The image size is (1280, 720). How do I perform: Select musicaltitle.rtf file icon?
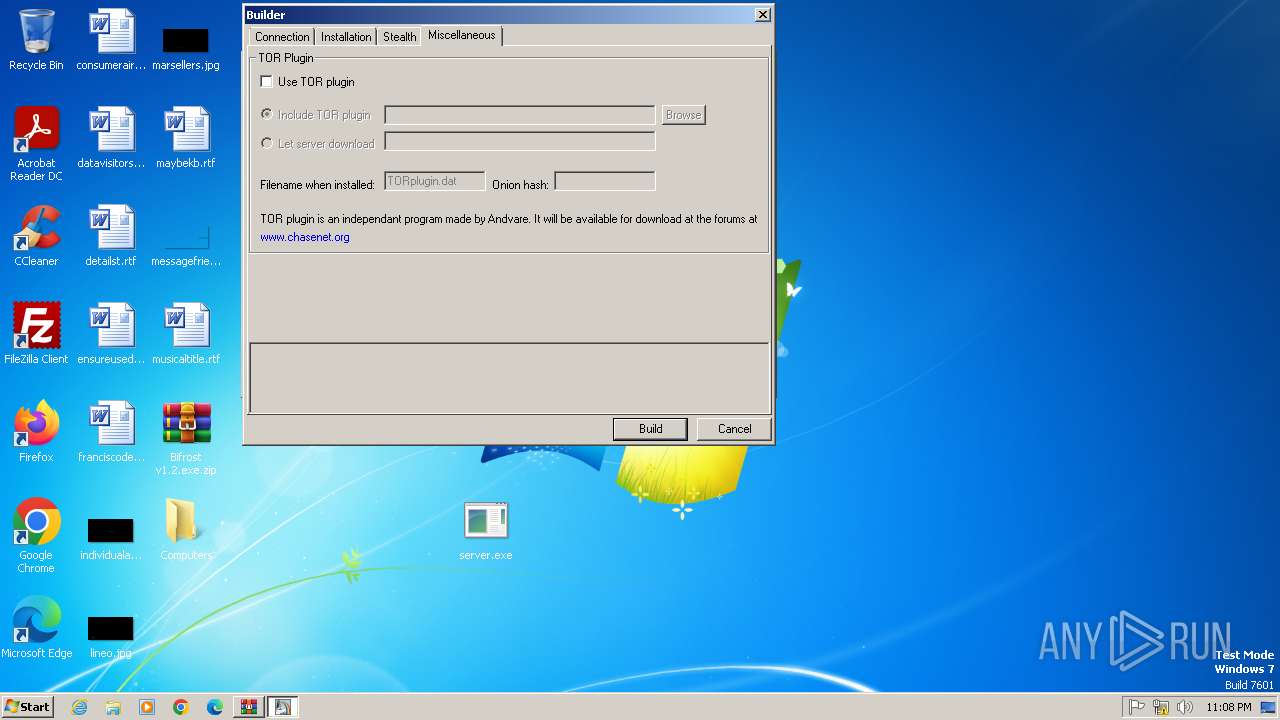pyautogui.click(x=186, y=334)
